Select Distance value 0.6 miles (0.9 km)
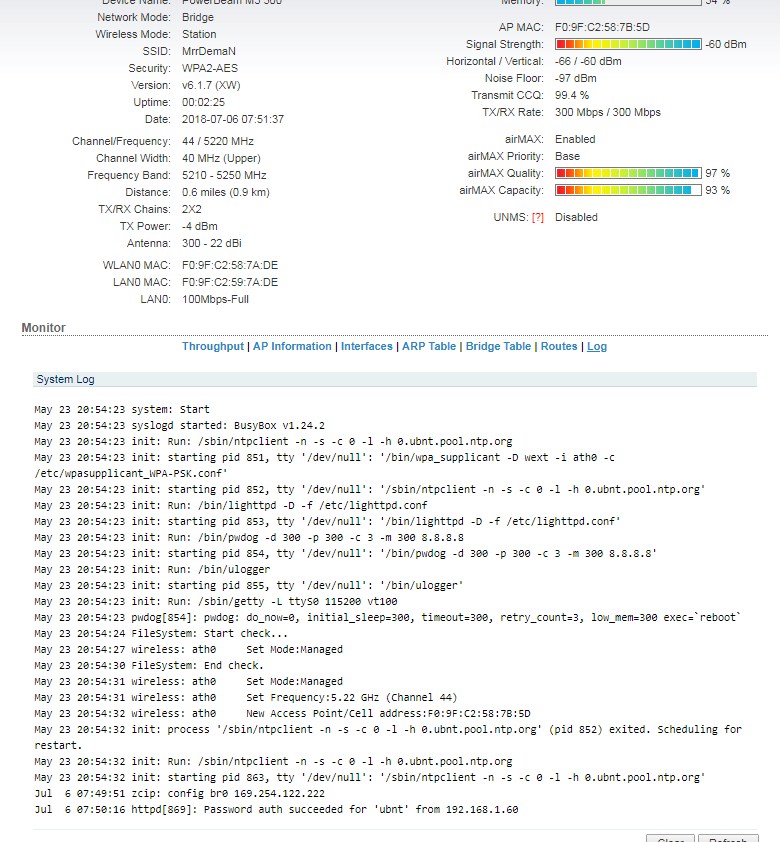Screen dimensions: 780x842 226,192
